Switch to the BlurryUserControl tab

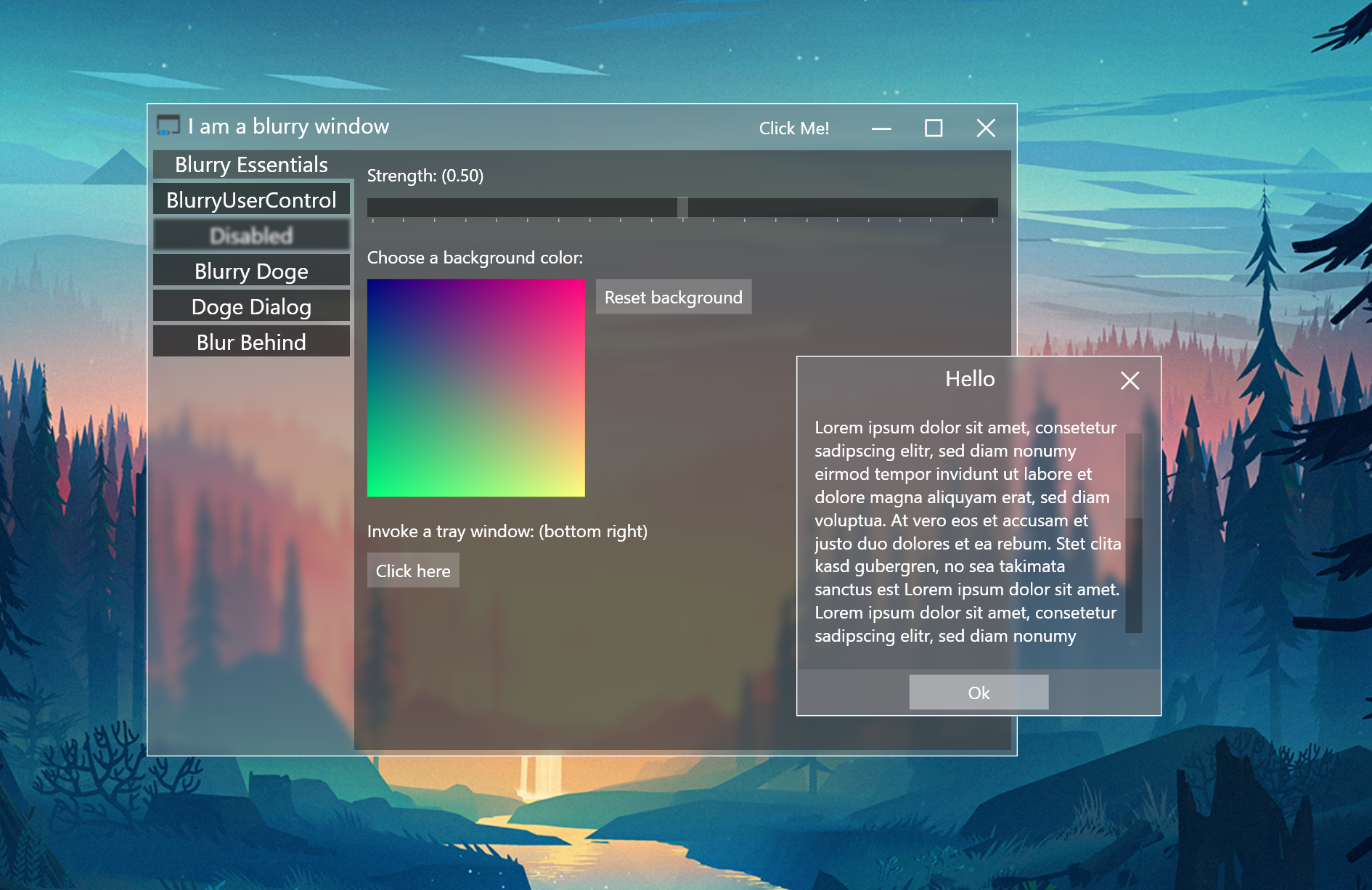(251, 200)
